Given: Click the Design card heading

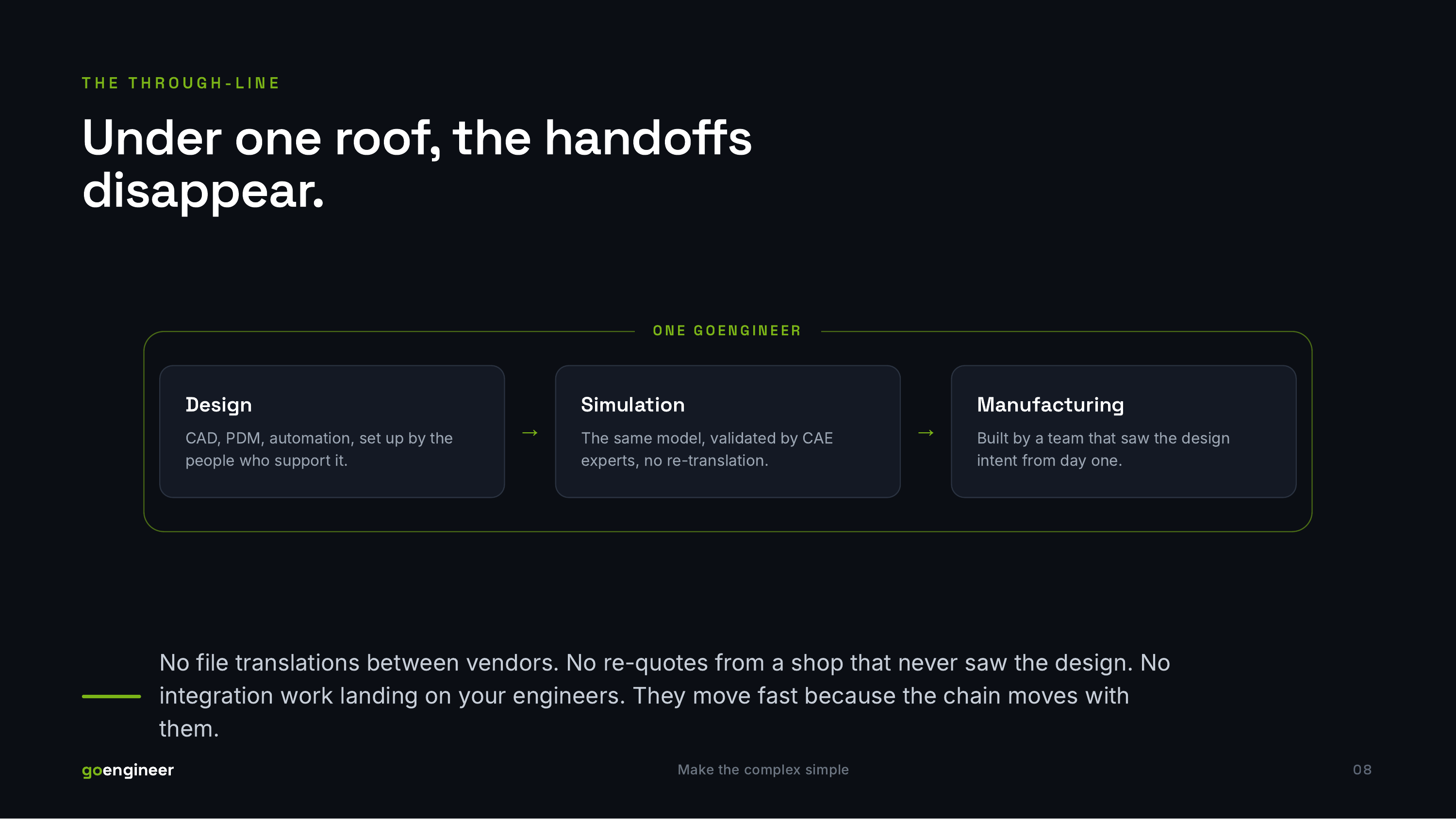Looking at the screenshot, I should point(219,405).
